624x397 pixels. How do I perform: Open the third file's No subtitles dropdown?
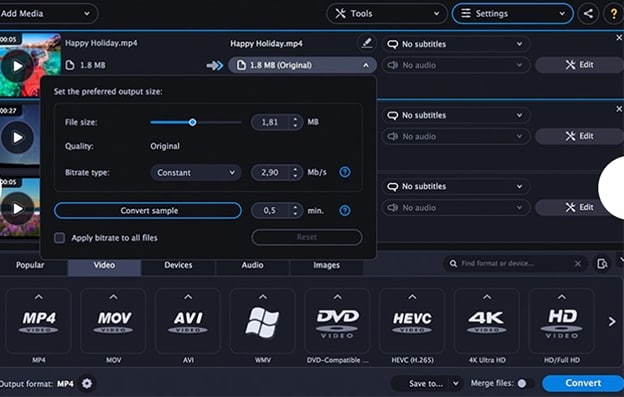click(x=456, y=187)
